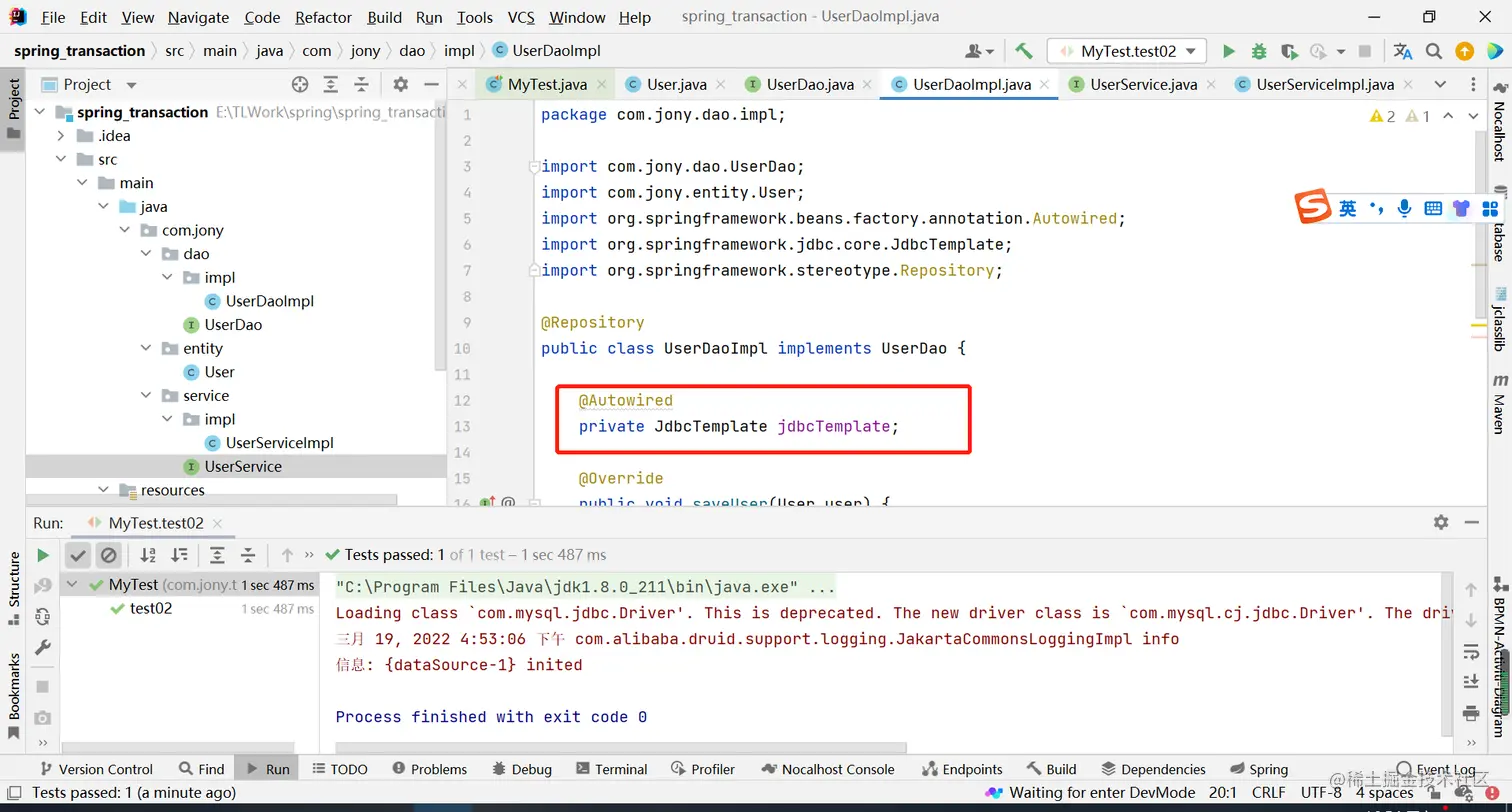Viewport: 1512px width, 812px height.
Task: Expand all test results in Run panel
Action: pos(217,555)
